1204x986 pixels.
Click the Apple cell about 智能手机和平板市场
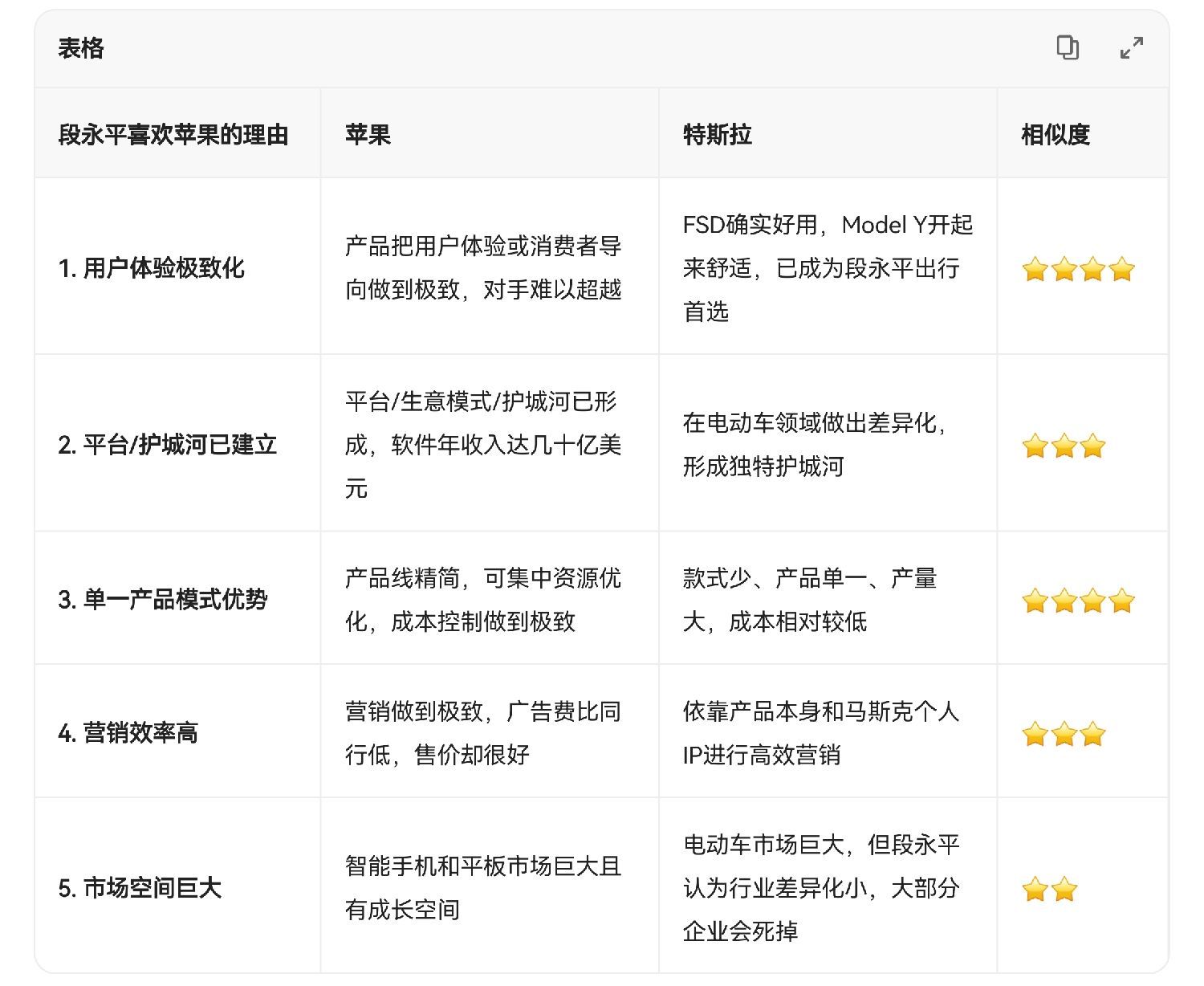[x=483, y=887]
